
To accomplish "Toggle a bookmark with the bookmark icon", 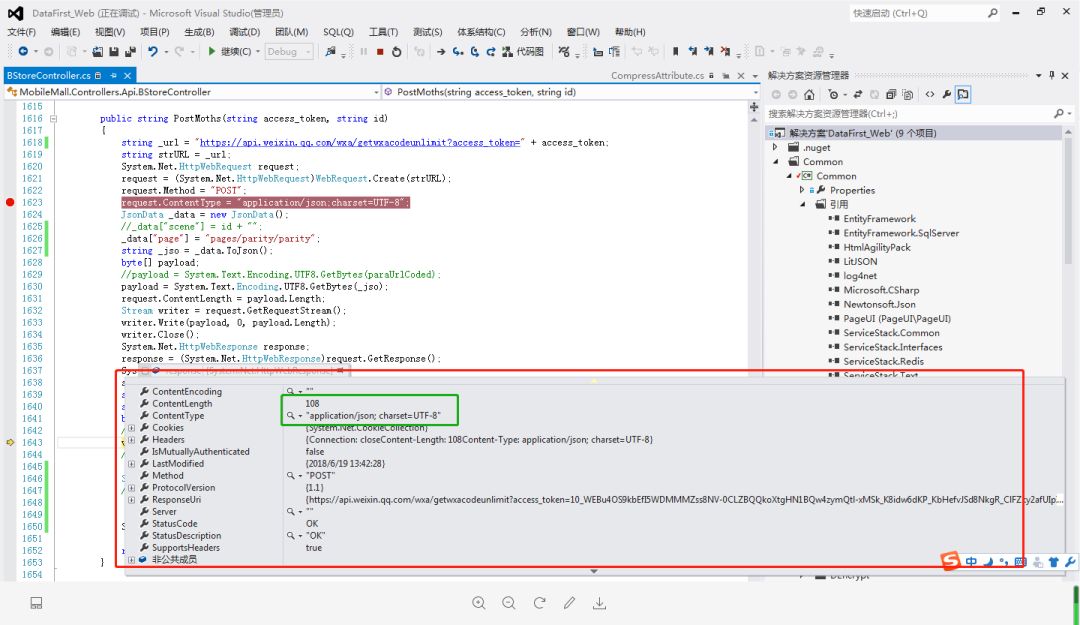I will point(676,52).
